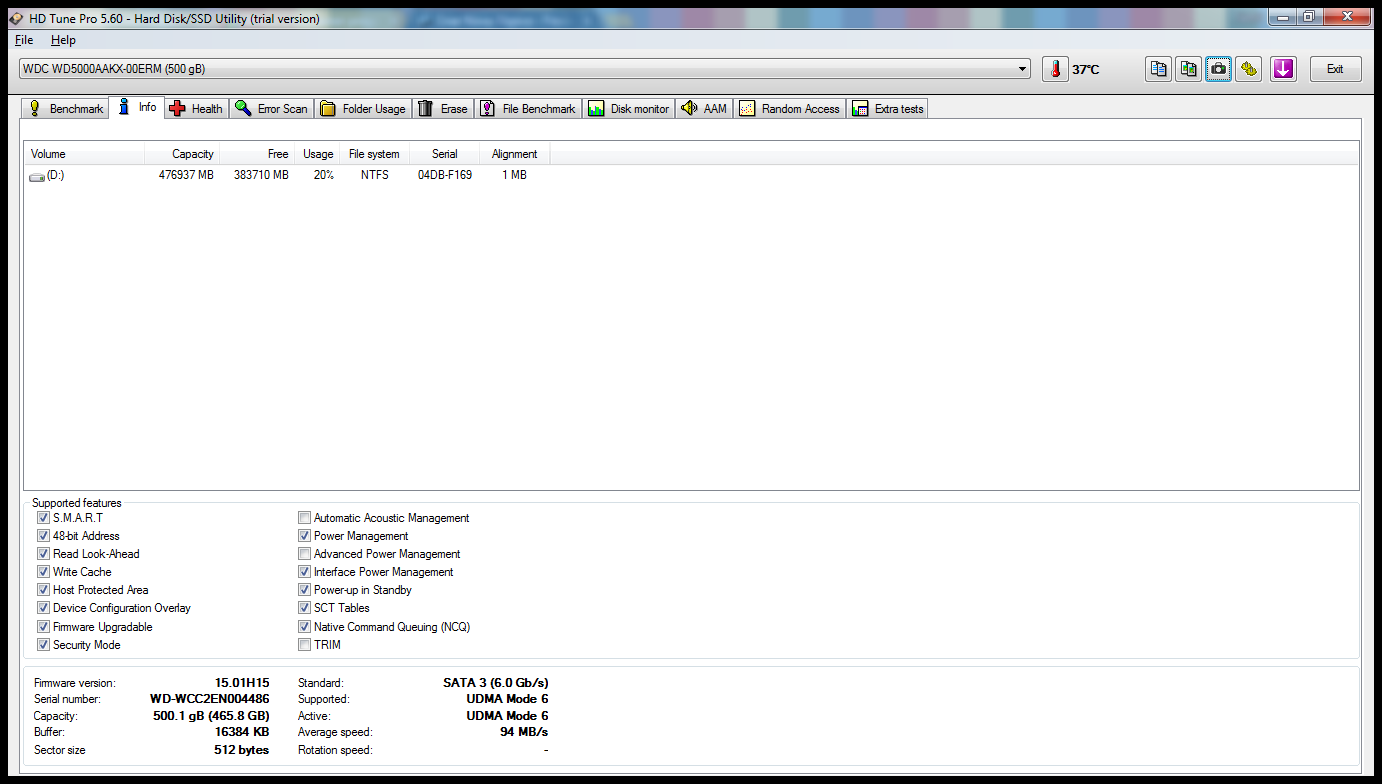Sort by the Volume column header
The width and height of the screenshot is (1382, 784).
point(84,154)
